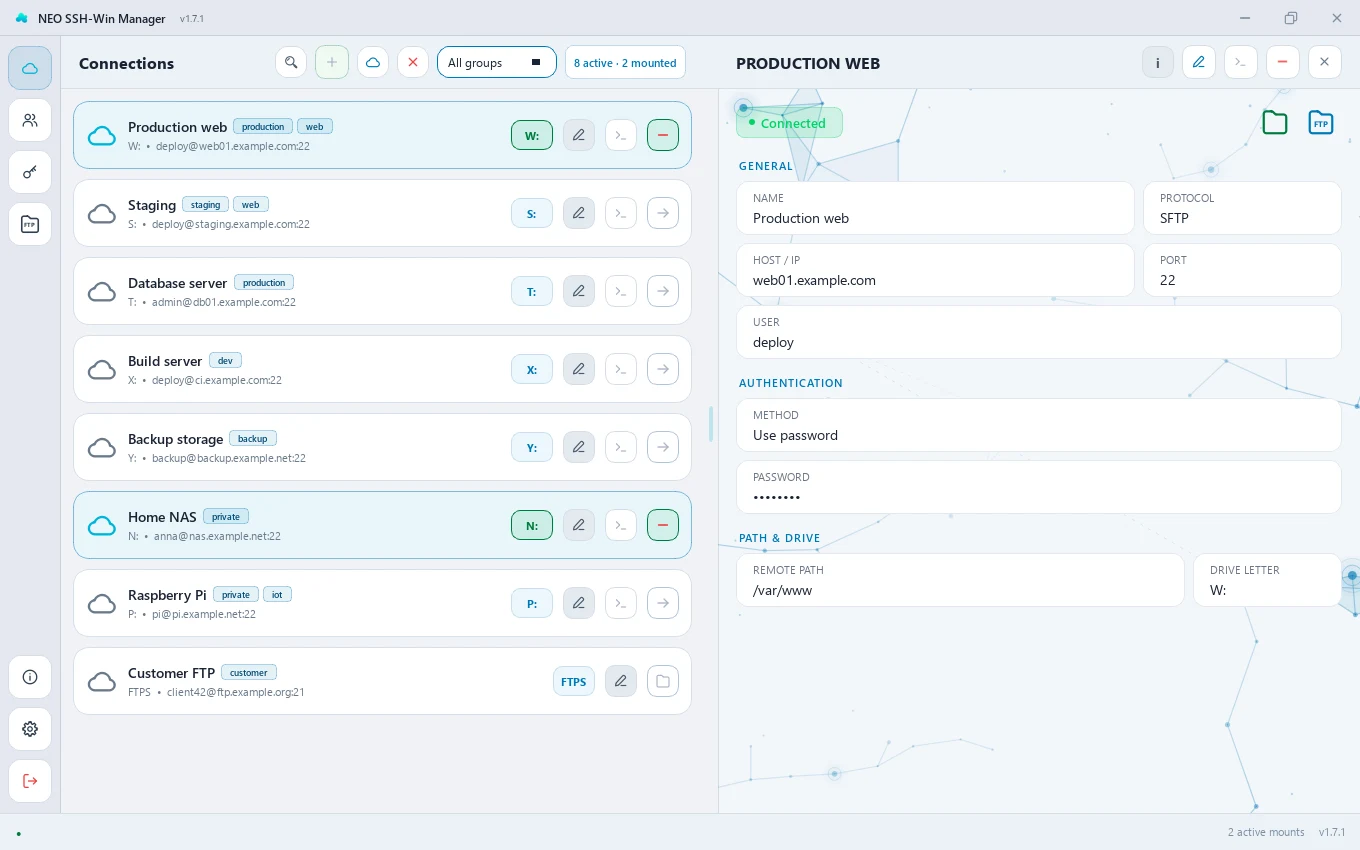
Task: Click the S: drive badge for Staging
Action: pos(531,213)
